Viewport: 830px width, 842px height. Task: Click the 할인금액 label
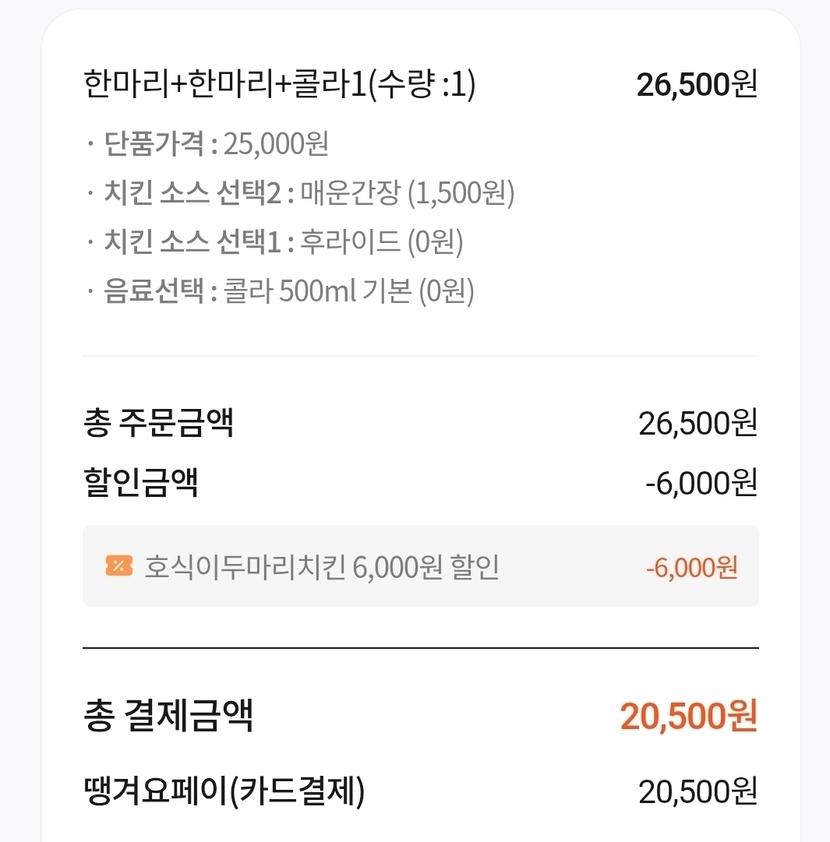click(x=140, y=482)
